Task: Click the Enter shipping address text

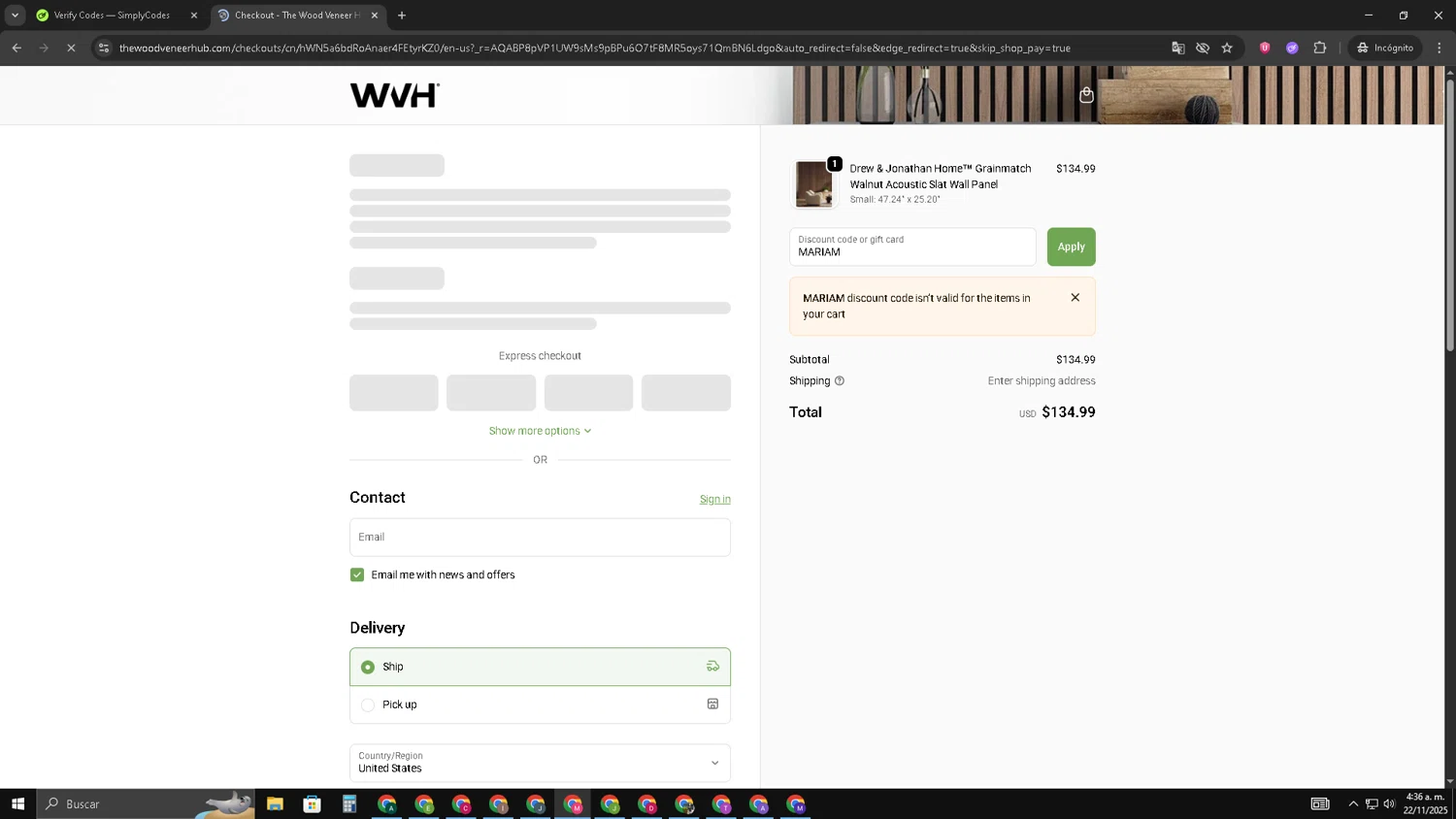Action: [1042, 381]
